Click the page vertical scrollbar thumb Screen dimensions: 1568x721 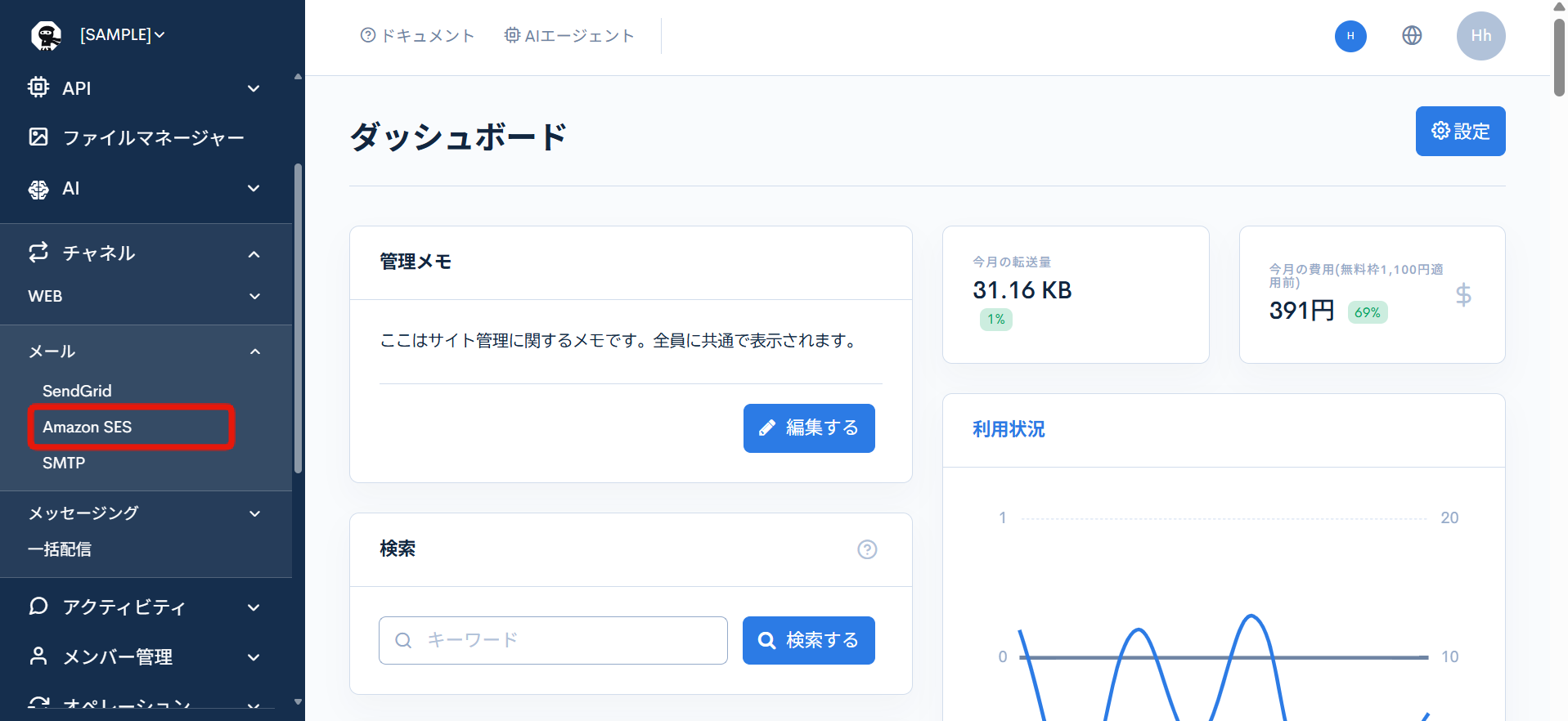point(1559,57)
